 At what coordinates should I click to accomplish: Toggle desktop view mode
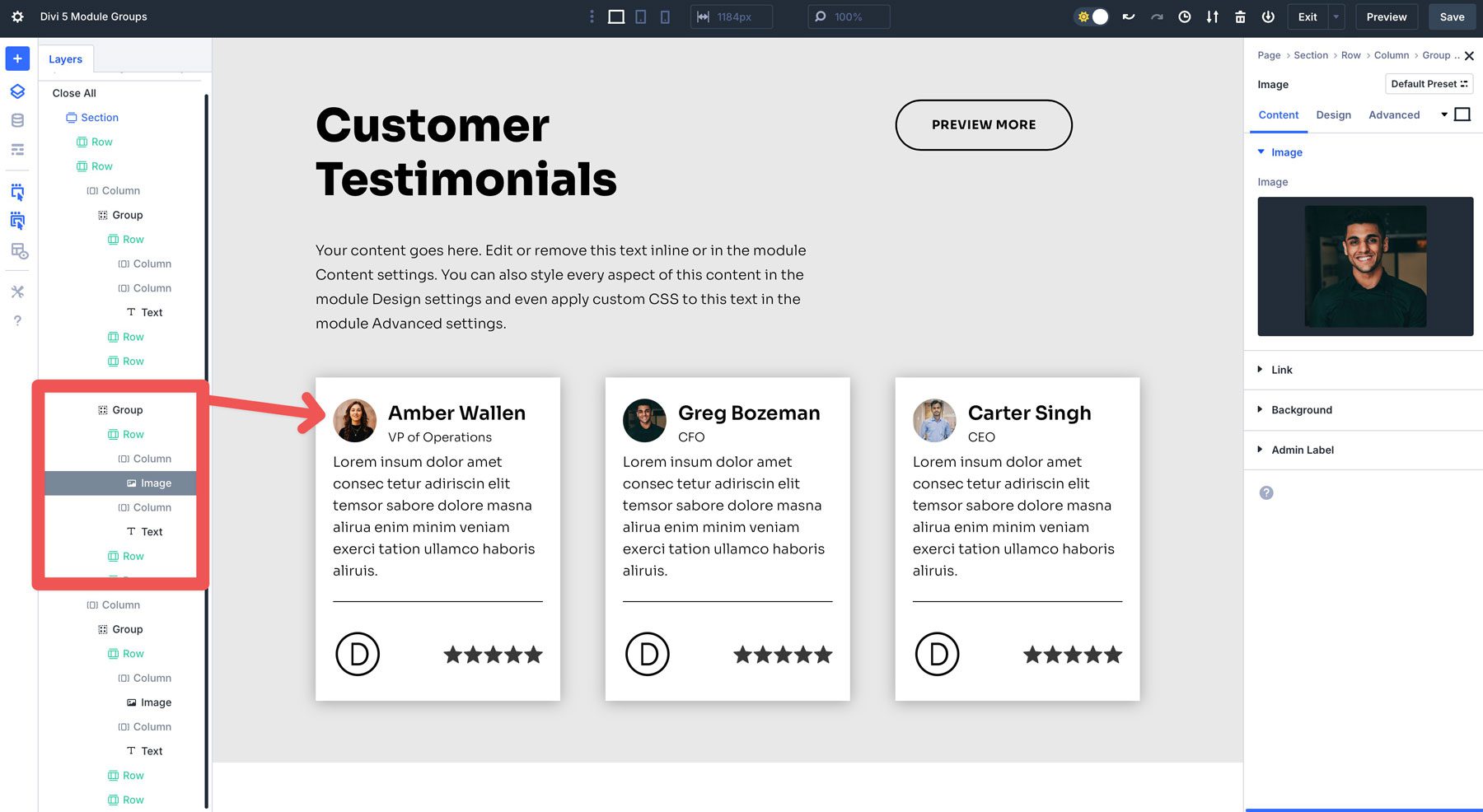tap(615, 16)
